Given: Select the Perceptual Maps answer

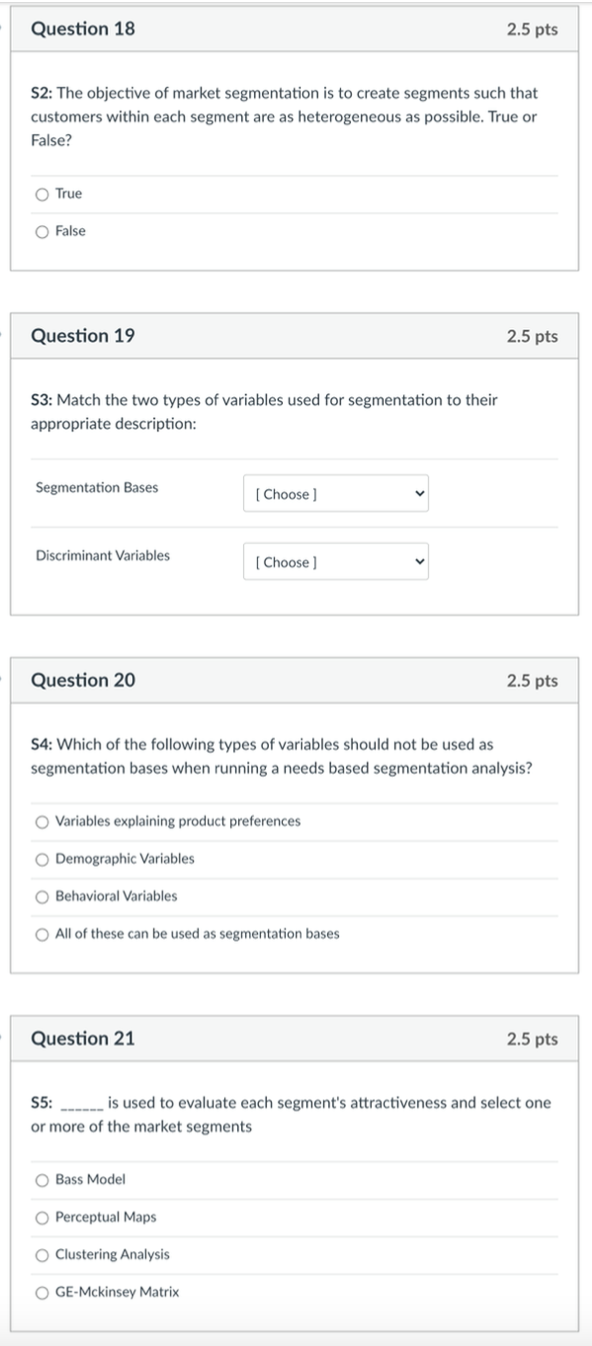Looking at the screenshot, I should 40,1217.
